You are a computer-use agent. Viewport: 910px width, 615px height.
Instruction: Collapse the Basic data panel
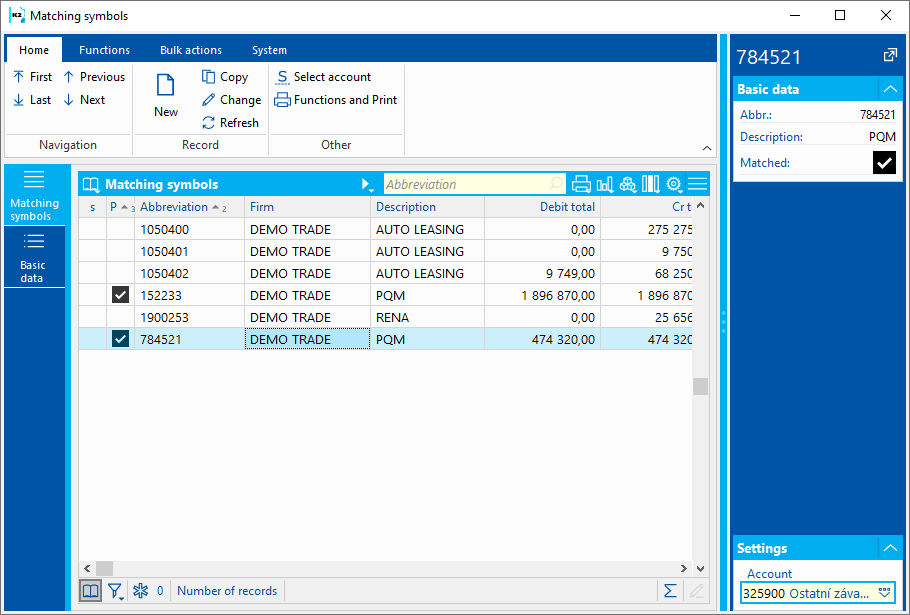pyautogui.click(x=890, y=89)
